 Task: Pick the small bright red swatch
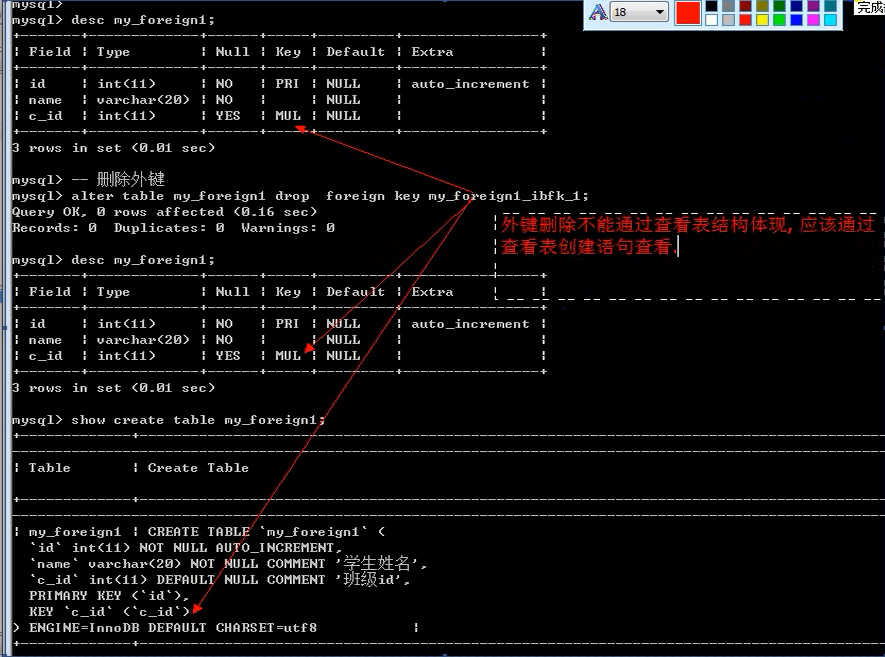click(746, 20)
